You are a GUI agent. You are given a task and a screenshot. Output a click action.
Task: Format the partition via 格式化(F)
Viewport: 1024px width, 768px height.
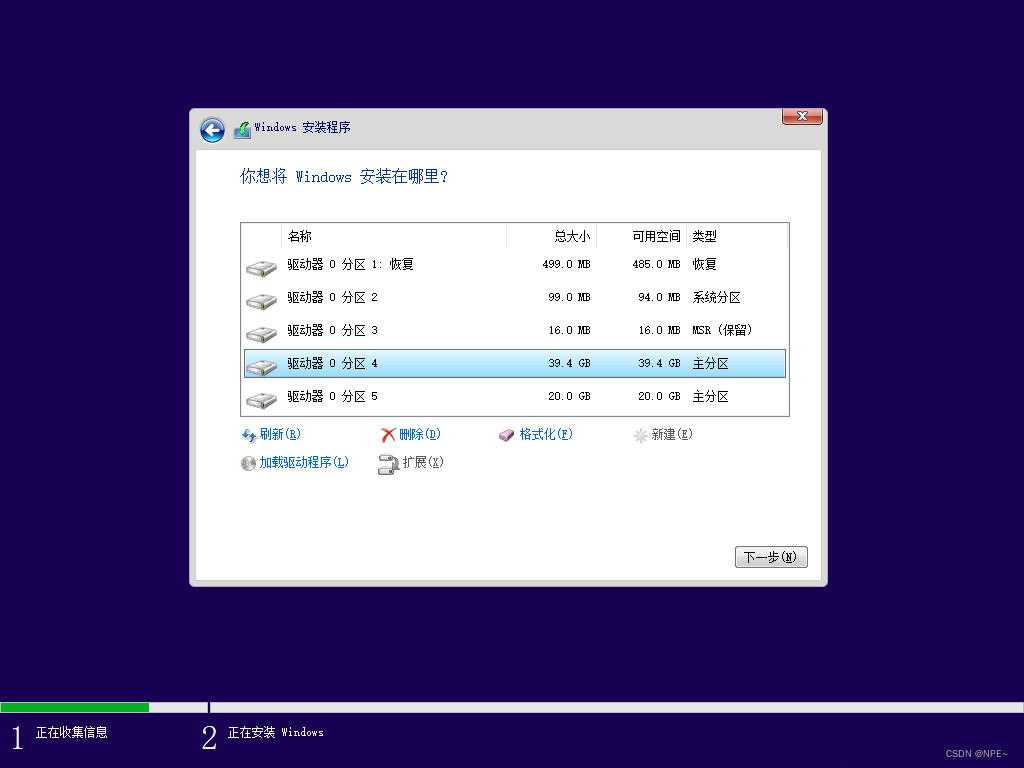coord(546,434)
